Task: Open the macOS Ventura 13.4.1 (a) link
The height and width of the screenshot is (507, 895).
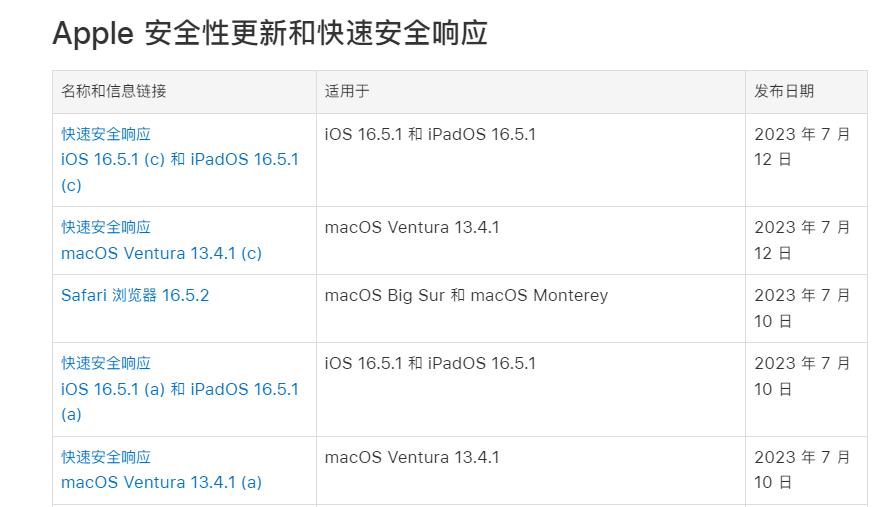Action: tap(161, 482)
